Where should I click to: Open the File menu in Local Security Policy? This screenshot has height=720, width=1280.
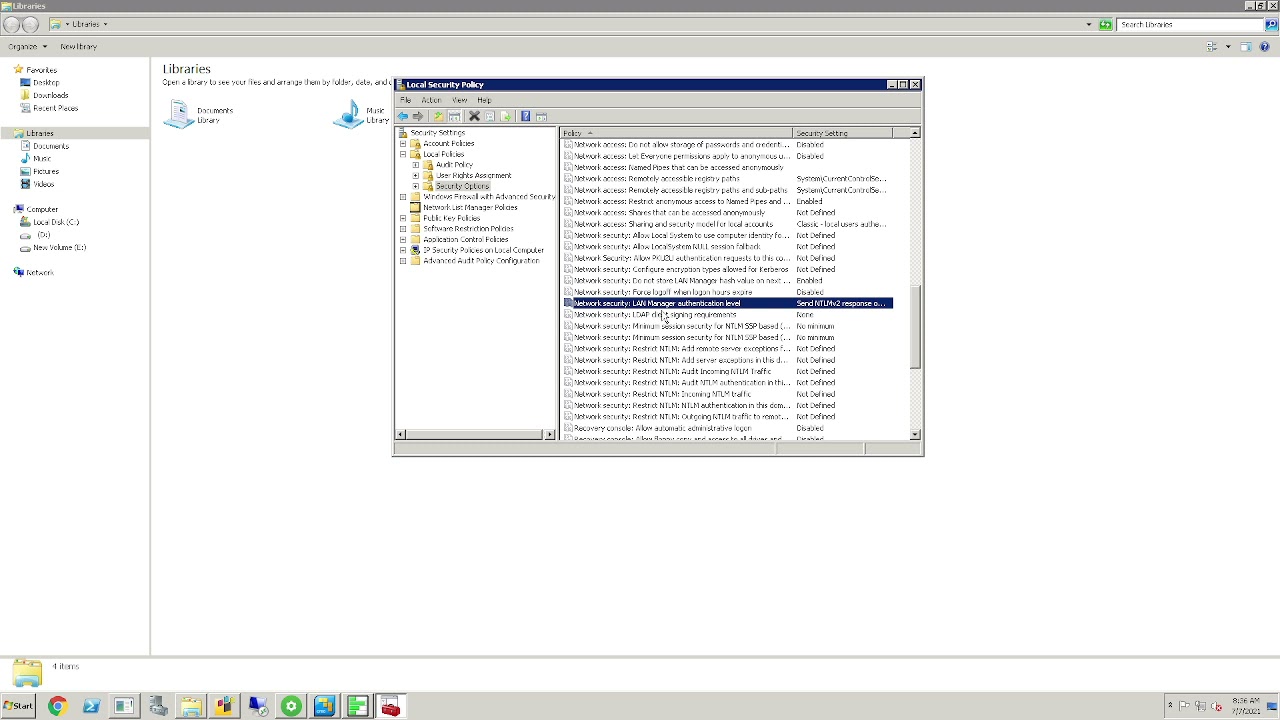click(406, 100)
